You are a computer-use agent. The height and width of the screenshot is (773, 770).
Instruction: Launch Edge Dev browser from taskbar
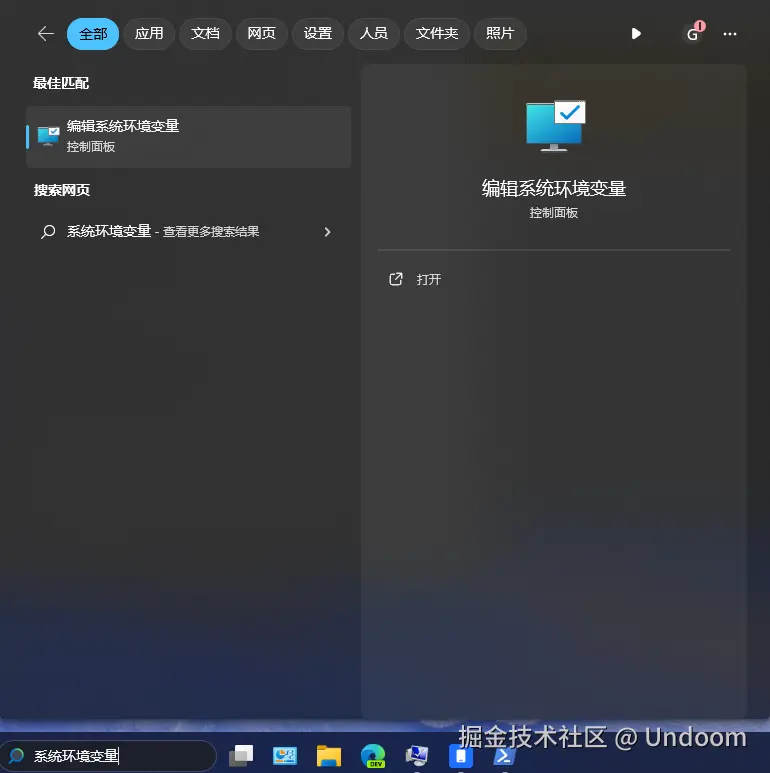(x=373, y=756)
